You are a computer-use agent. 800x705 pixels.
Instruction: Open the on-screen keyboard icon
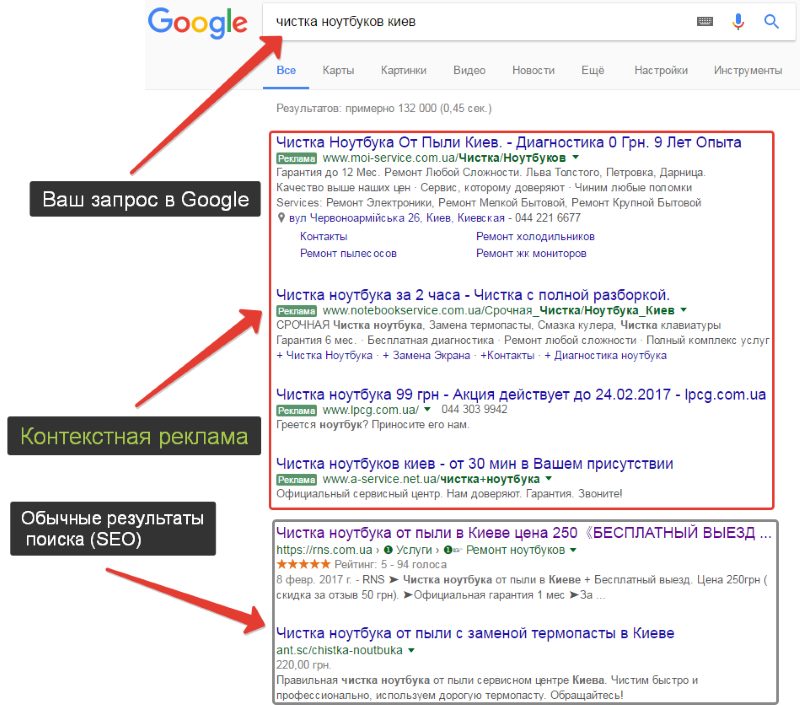[x=705, y=21]
